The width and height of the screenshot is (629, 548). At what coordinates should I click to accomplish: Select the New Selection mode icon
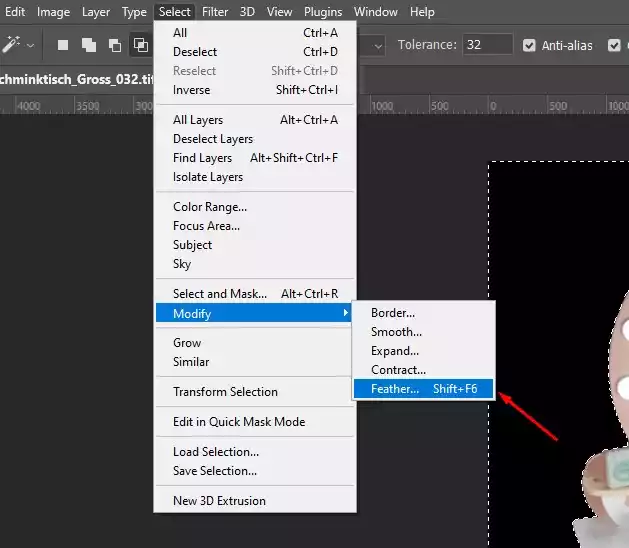[63, 45]
